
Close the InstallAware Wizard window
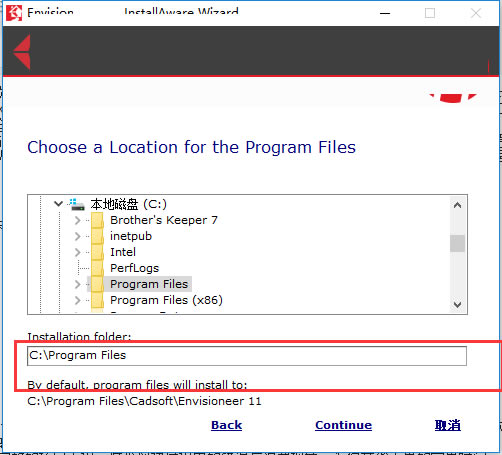[x=476, y=13]
